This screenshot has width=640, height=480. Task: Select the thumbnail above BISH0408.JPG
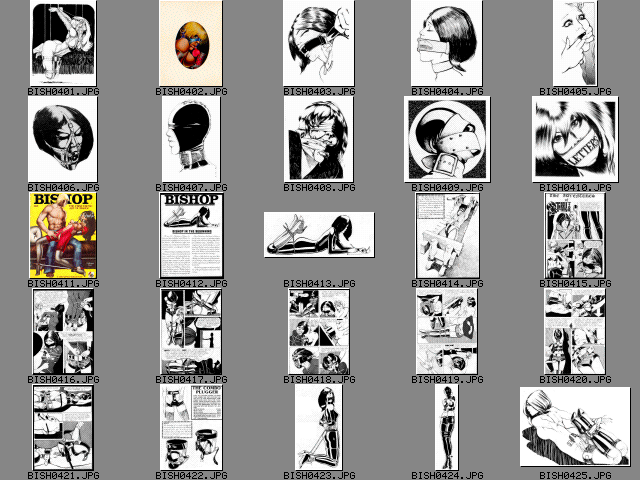[319, 139]
